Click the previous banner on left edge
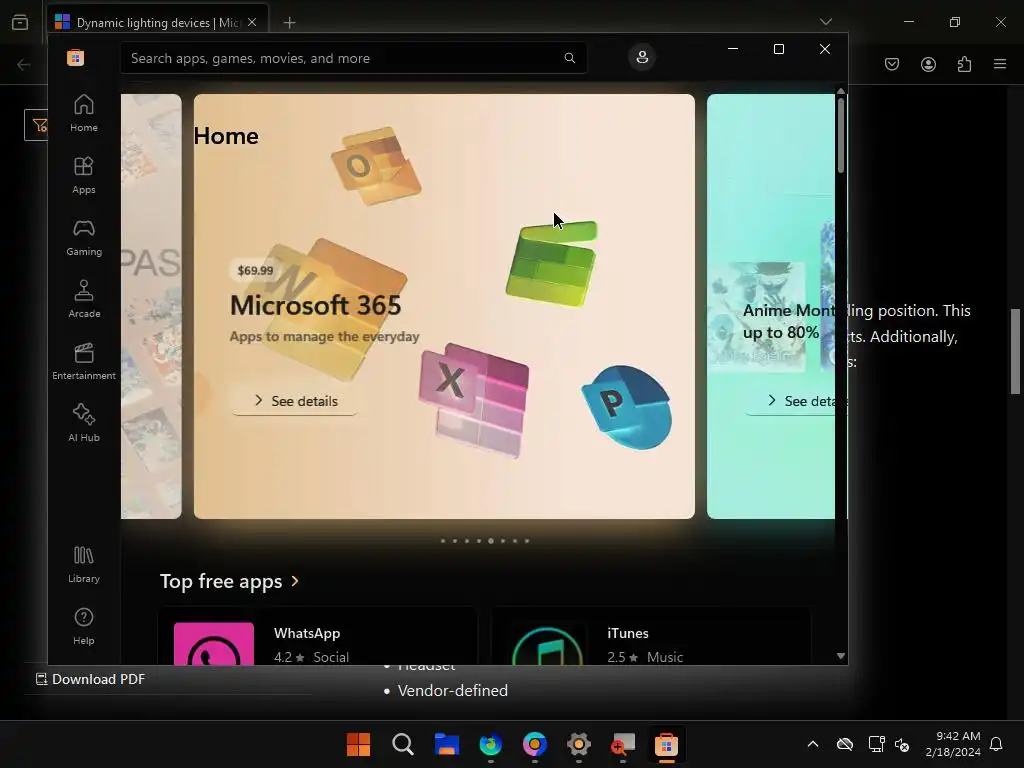This screenshot has height=768, width=1024. [x=151, y=306]
